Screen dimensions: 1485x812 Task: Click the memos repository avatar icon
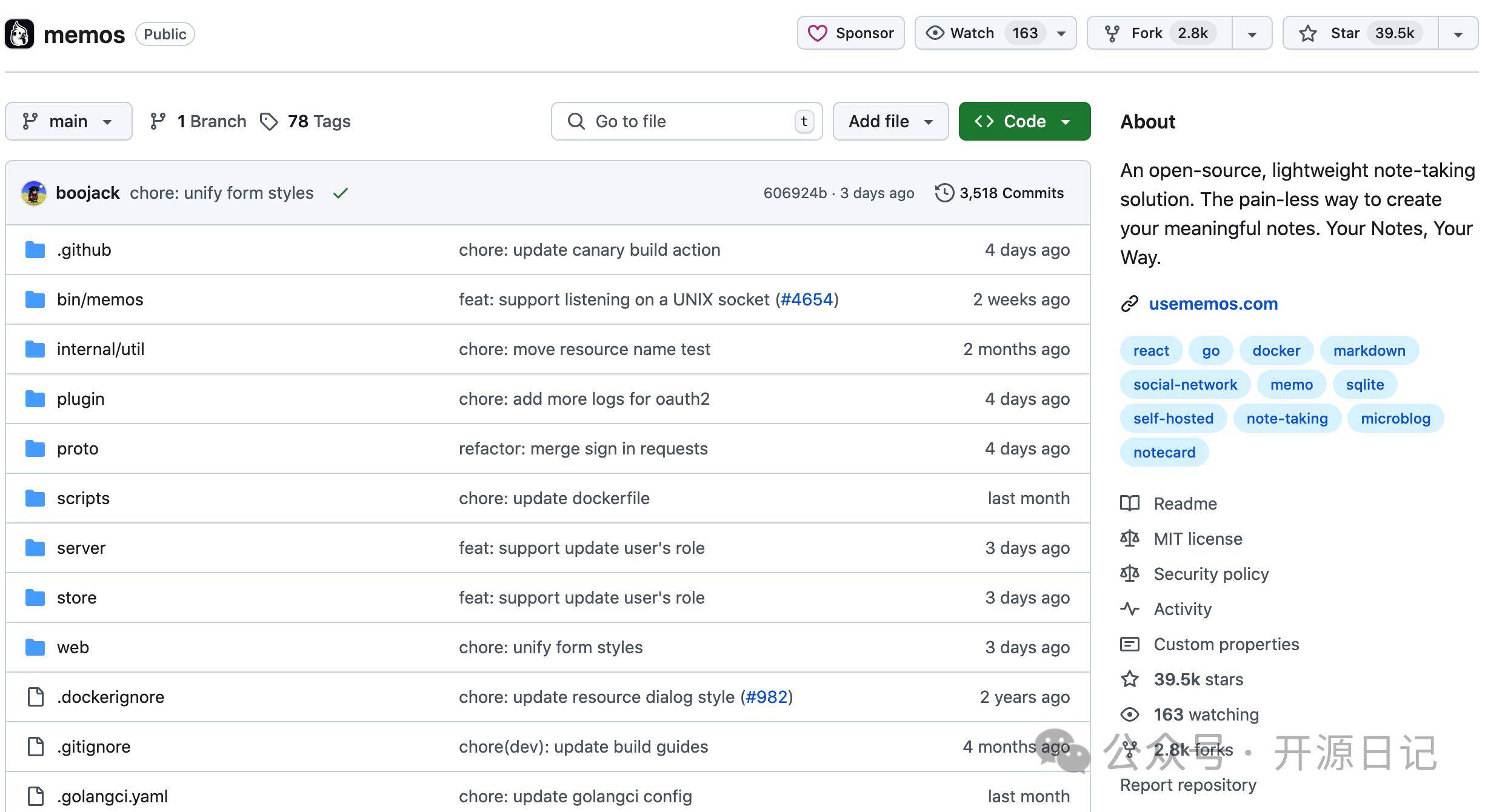tap(19, 34)
